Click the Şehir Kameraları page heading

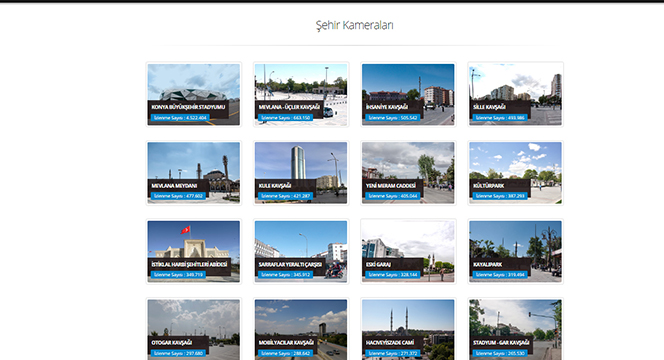click(354, 25)
